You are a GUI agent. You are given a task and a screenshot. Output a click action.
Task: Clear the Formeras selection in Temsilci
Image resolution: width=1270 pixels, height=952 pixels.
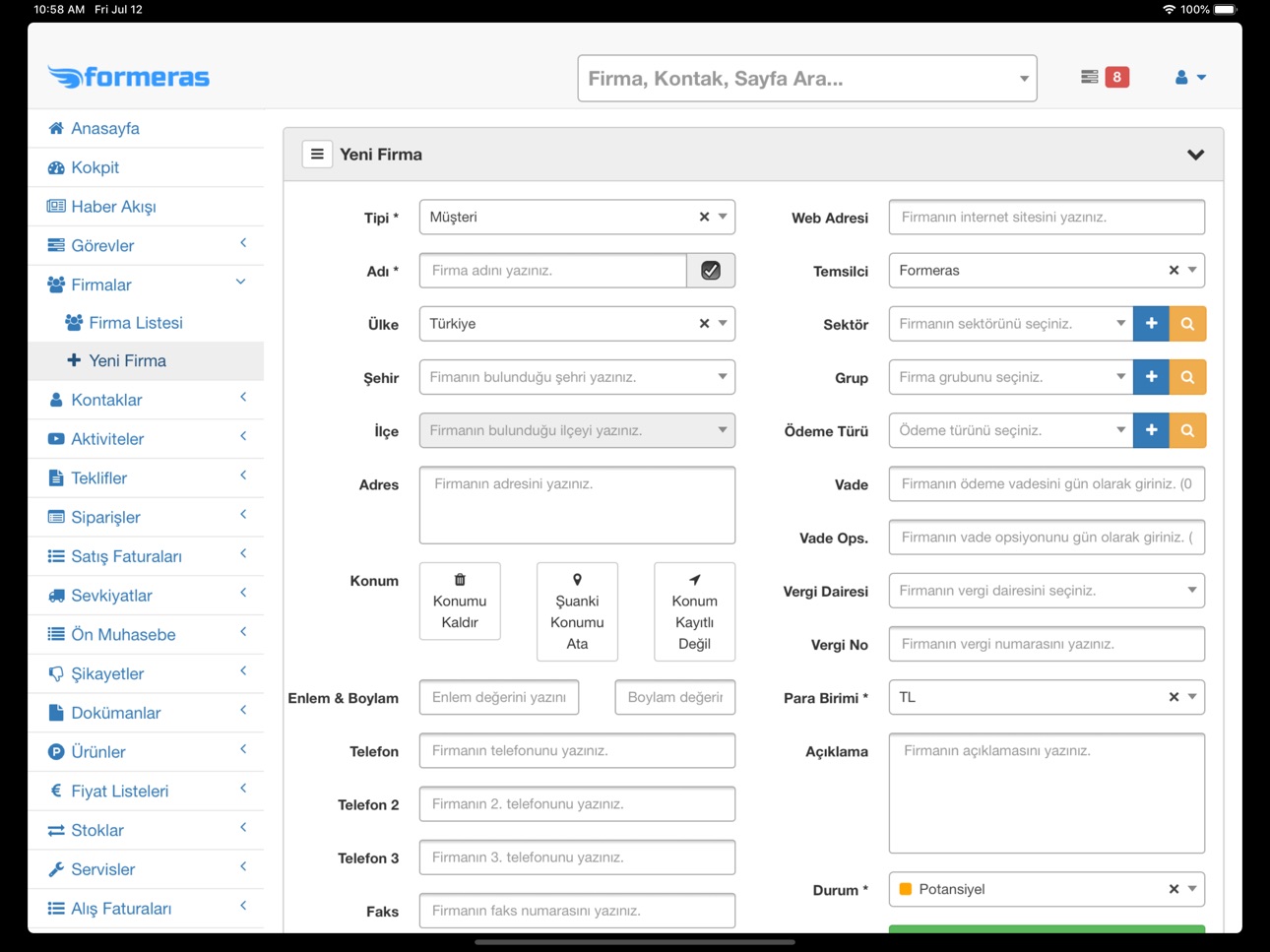[x=1174, y=270]
